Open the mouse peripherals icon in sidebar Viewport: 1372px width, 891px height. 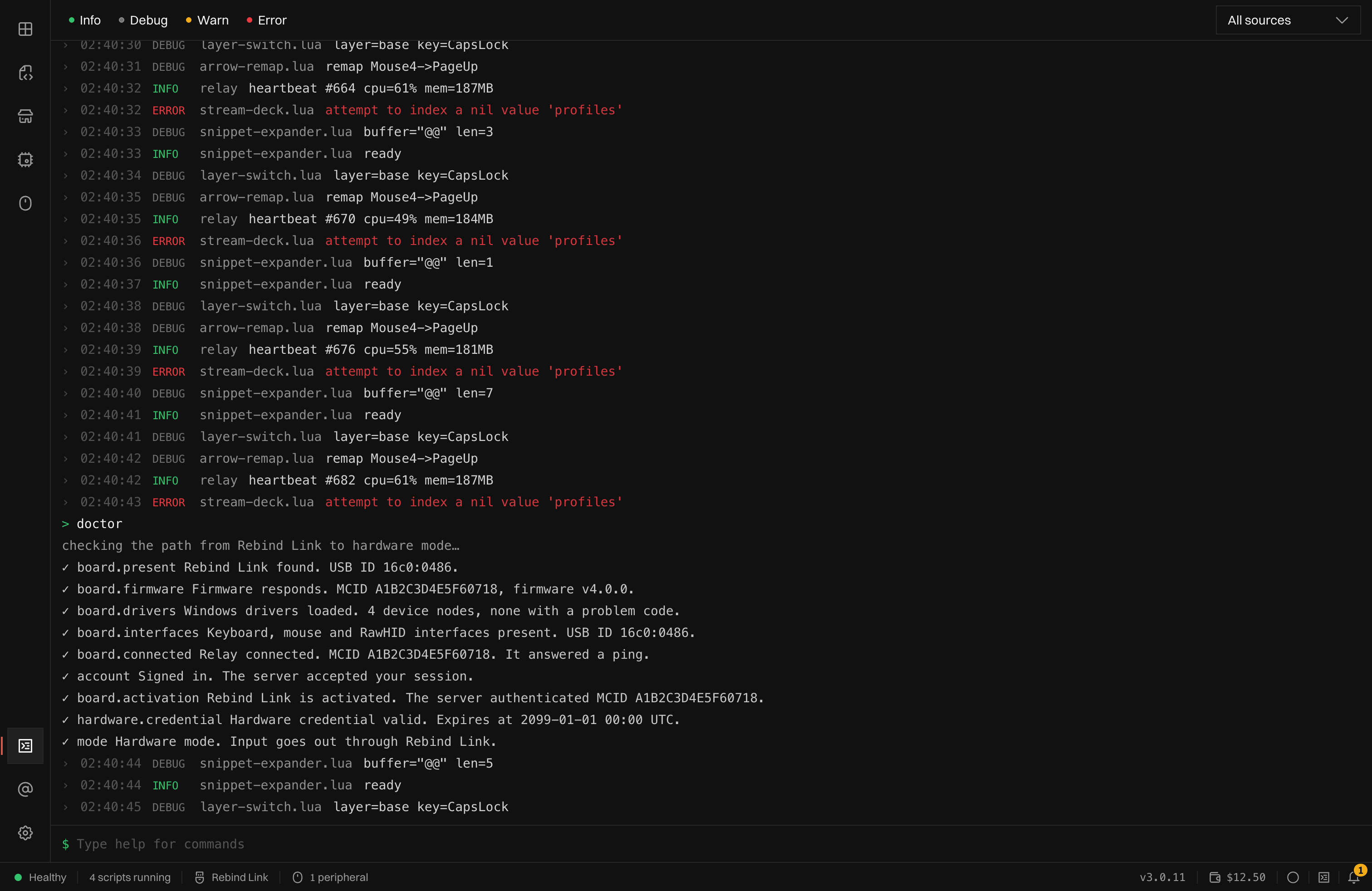pos(25,203)
